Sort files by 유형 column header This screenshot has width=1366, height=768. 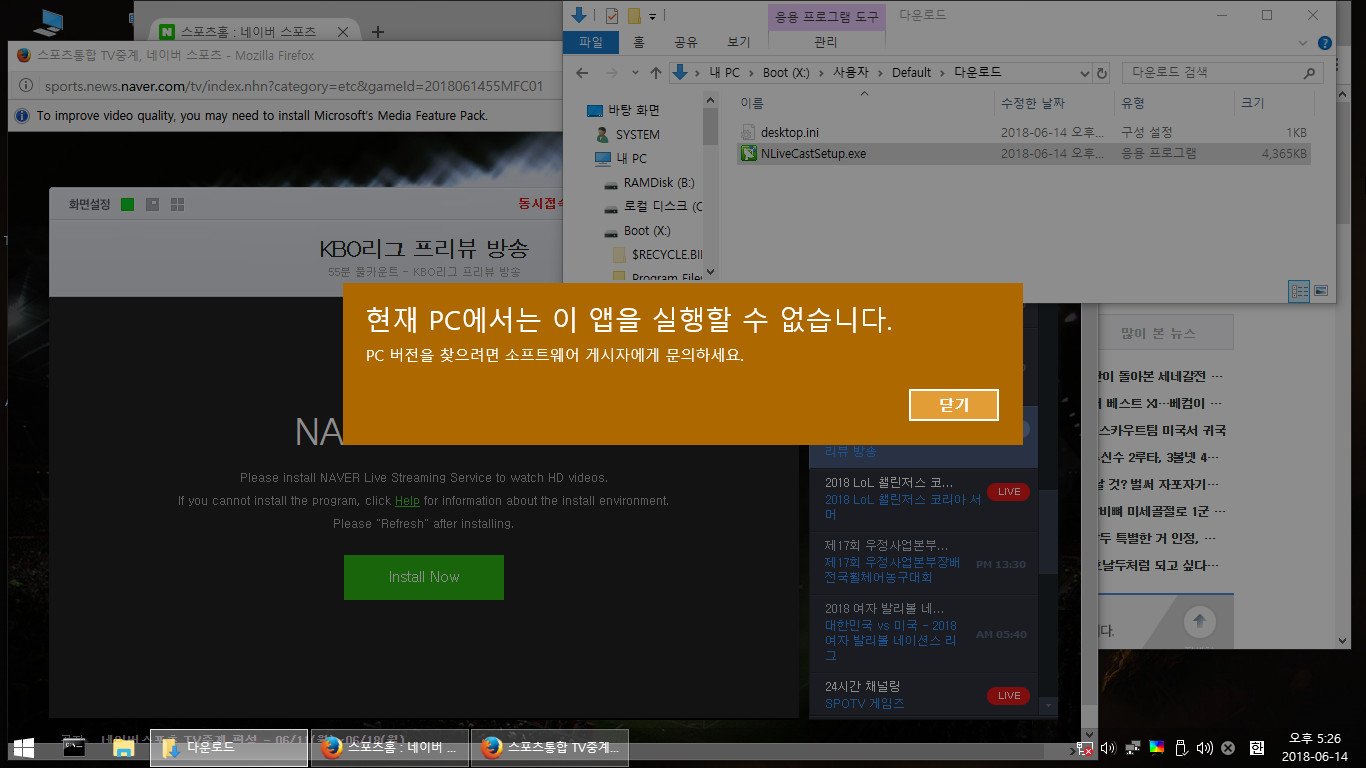pyautogui.click(x=1173, y=103)
